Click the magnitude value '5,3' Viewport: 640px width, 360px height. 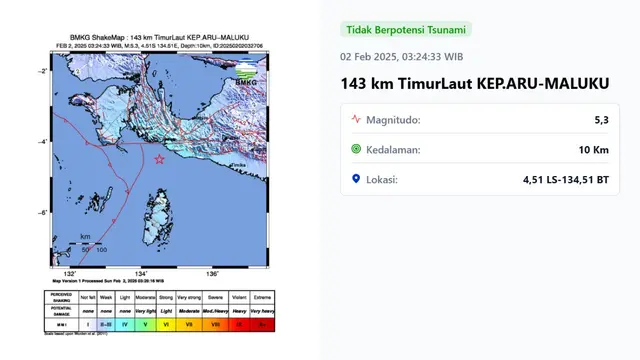[602, 120]
